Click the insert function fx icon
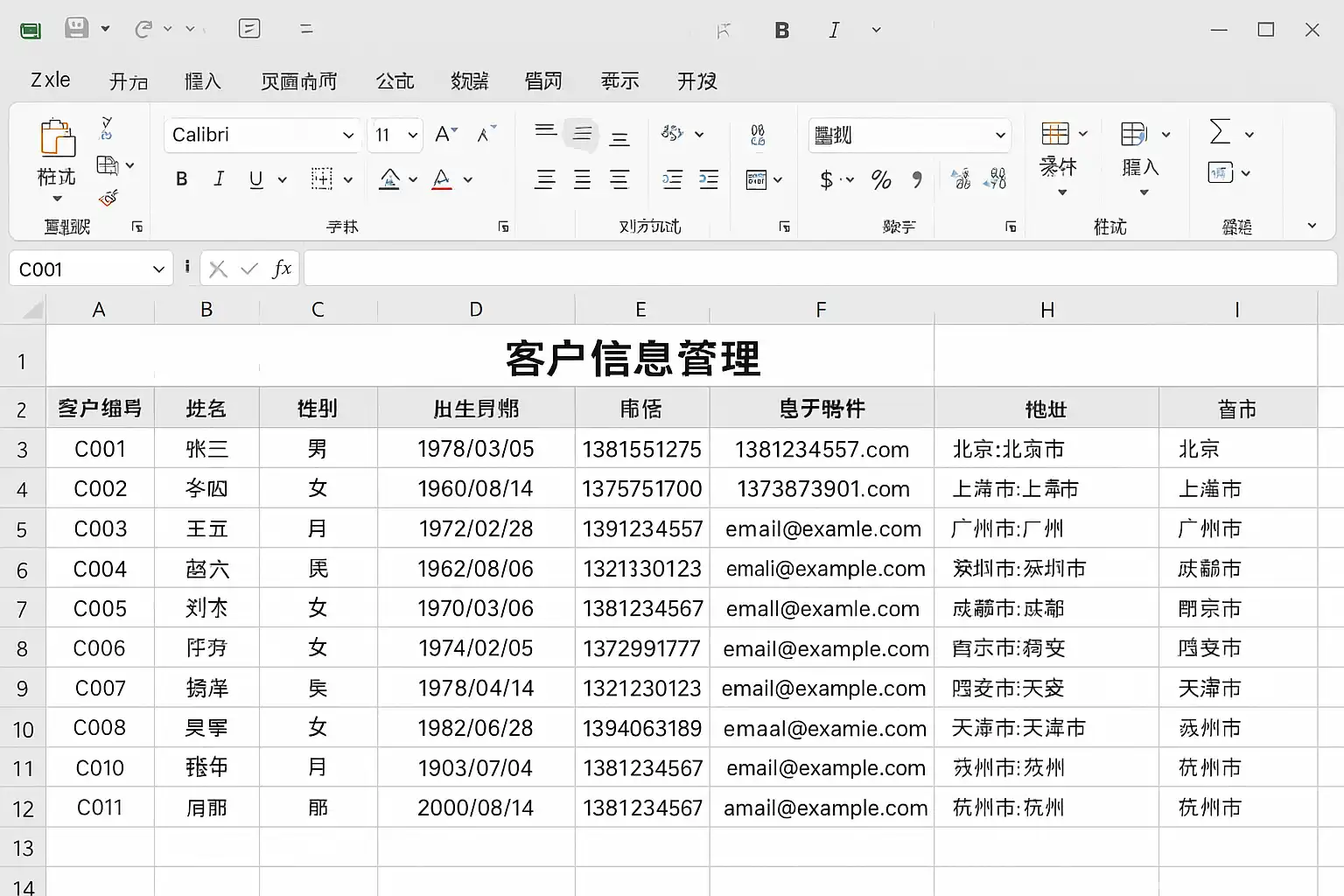Image resolution: width=1344 pixels, height=896 pixels. 281,269
